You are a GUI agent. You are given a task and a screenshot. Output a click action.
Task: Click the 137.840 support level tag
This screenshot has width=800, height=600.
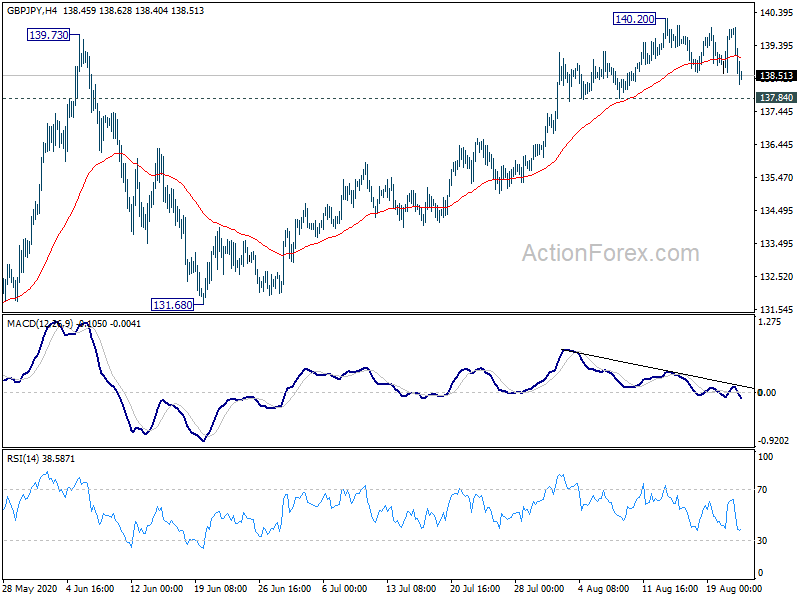click(x=776, y=97)
